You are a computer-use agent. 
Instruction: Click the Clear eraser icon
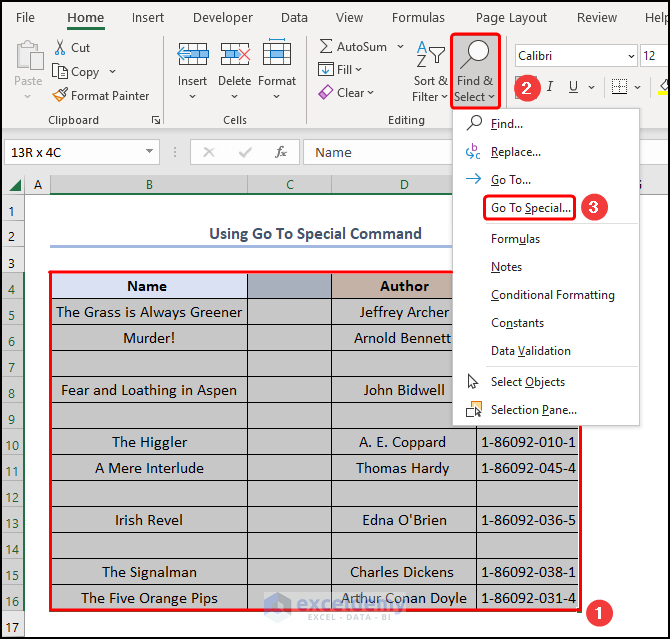tap(326, 92)
